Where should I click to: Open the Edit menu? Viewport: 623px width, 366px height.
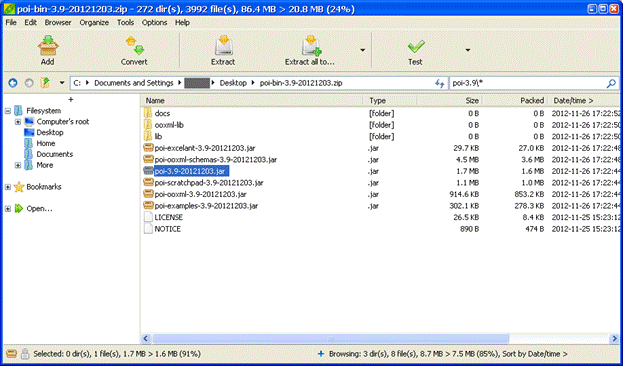[31, 23]
